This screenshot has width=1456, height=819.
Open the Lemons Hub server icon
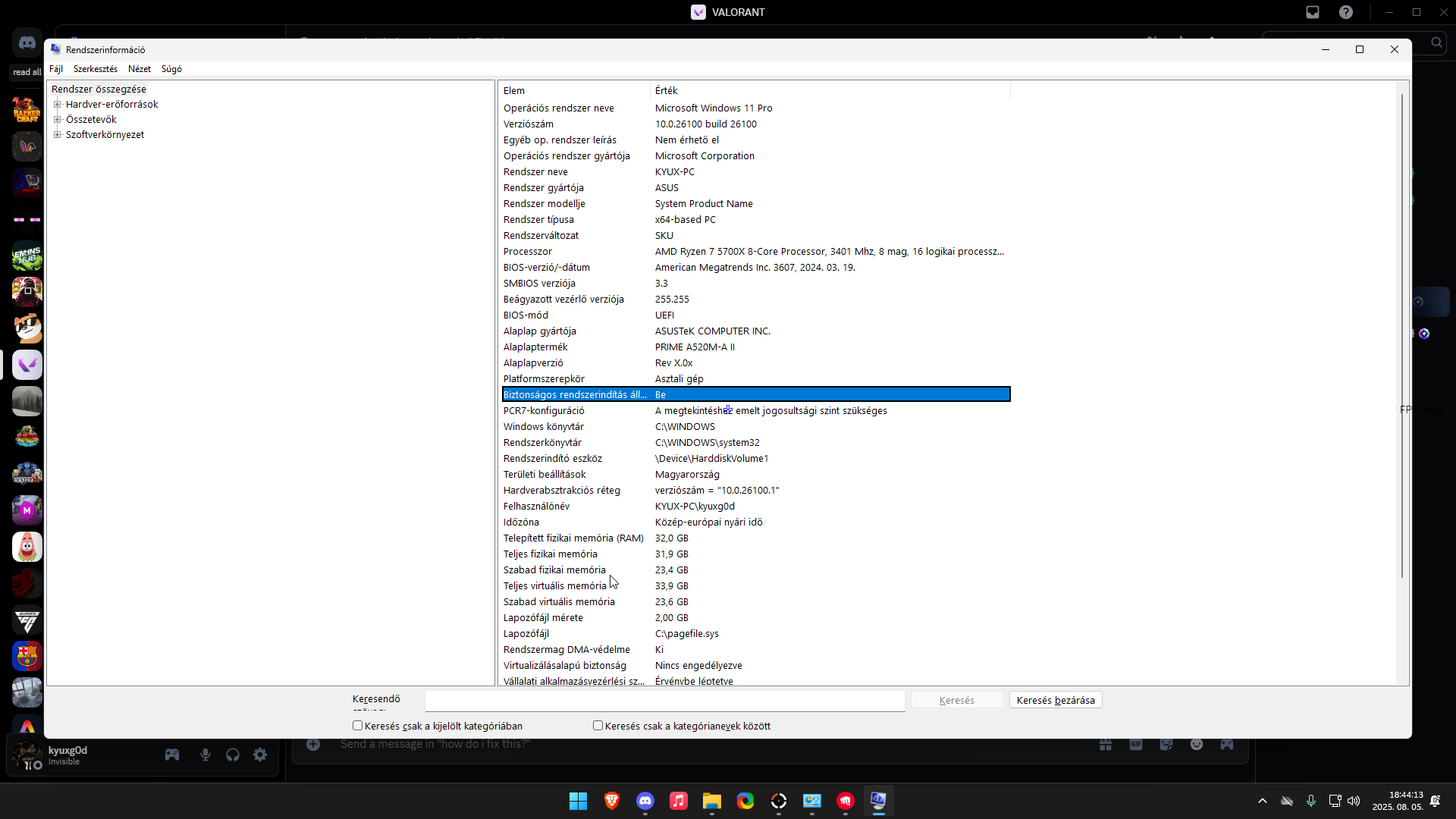click(27, 256)
